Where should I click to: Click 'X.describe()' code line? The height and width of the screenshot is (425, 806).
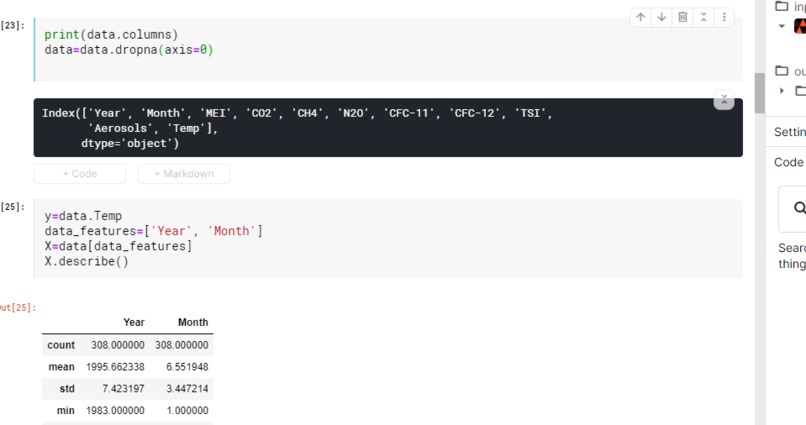pyautogui.click(x=86, y=261)
